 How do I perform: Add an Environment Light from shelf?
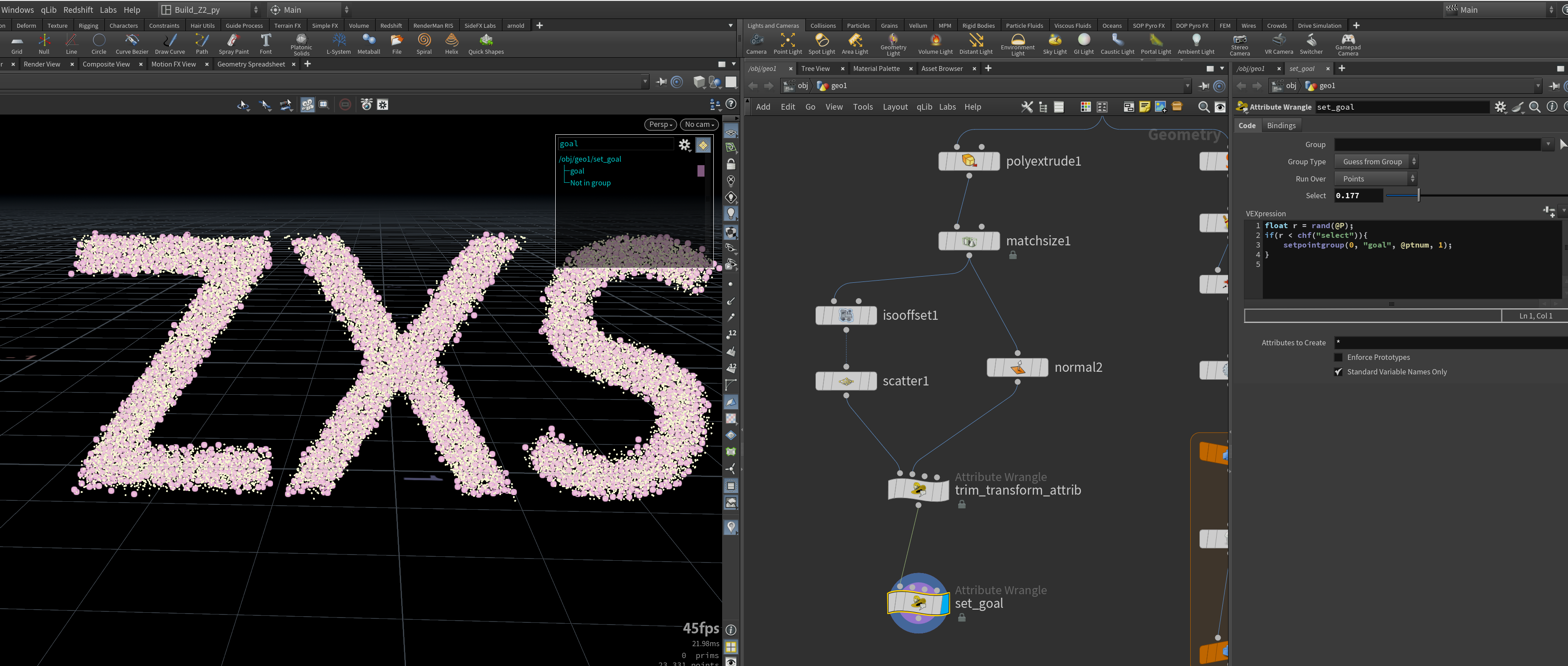[1017, 45]
